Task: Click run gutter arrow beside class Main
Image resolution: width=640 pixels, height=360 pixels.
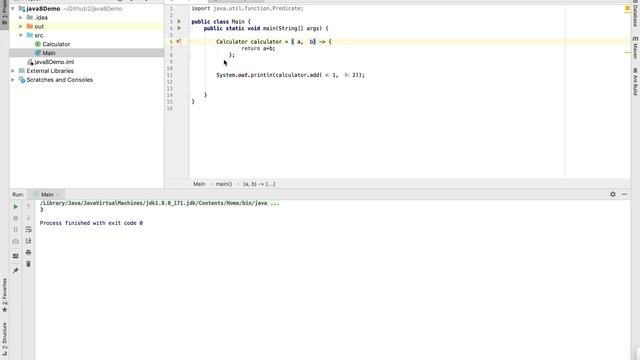Action: point(179,21)
